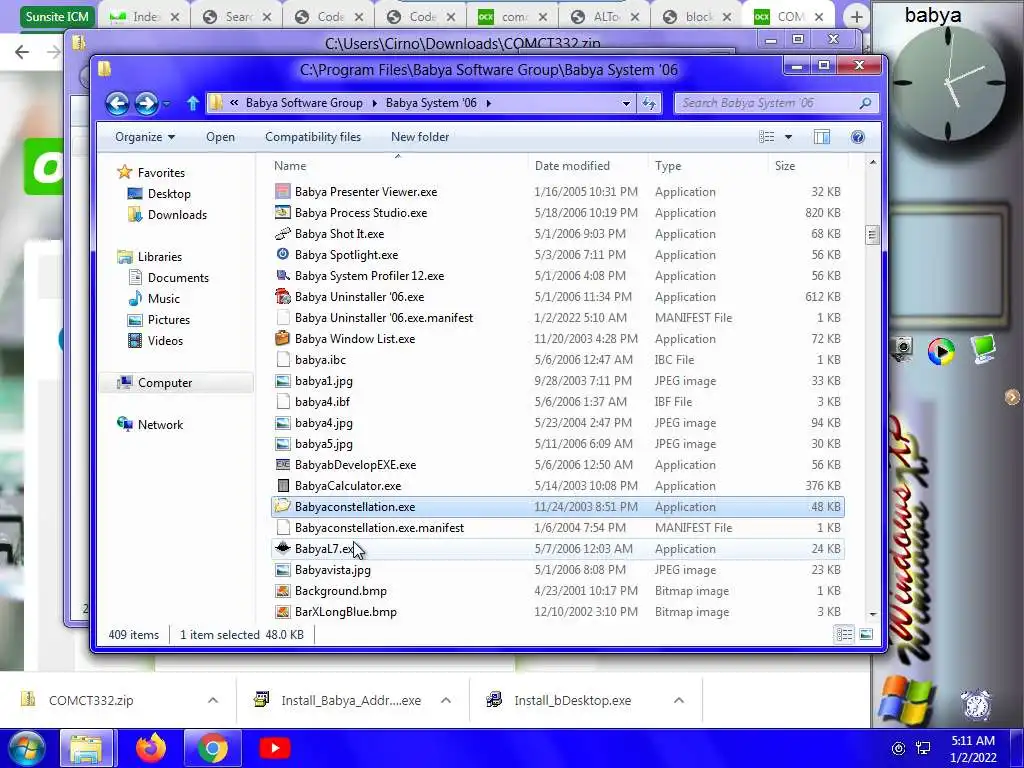Select BabyaL7.exe icon
This screenshot has height=768, width=1024.
click(283, 548)
